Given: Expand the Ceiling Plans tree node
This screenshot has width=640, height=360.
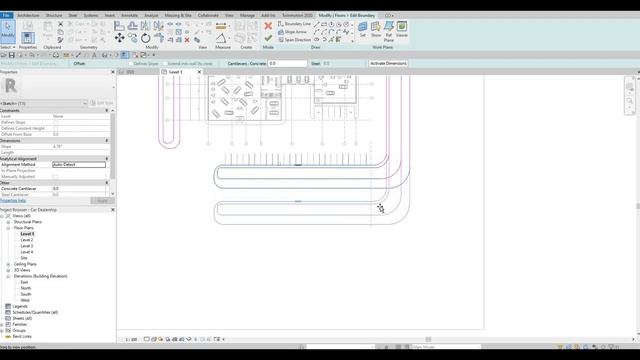Looking at the screenshot, I should point(8,264).
